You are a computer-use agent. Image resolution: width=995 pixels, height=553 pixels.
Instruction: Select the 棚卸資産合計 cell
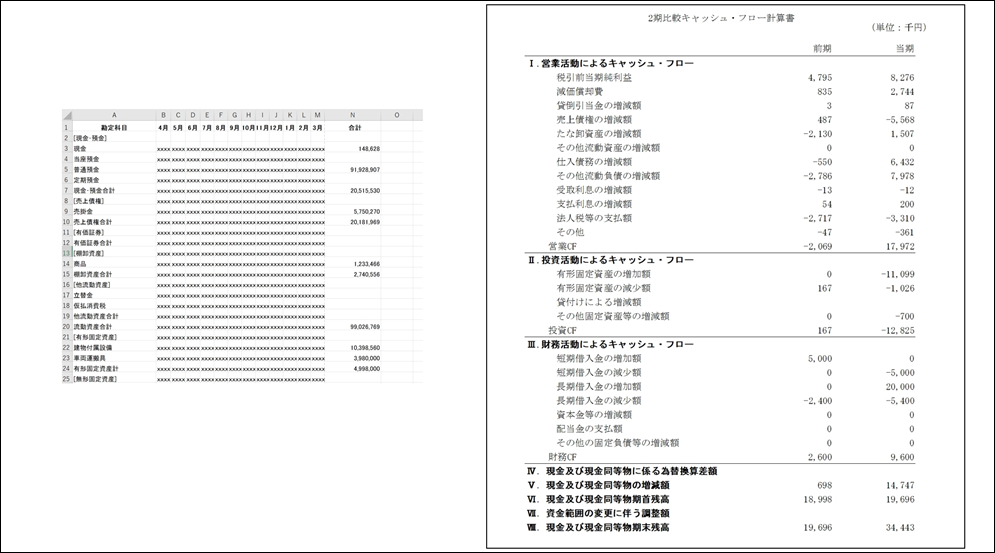click(114, 274)
